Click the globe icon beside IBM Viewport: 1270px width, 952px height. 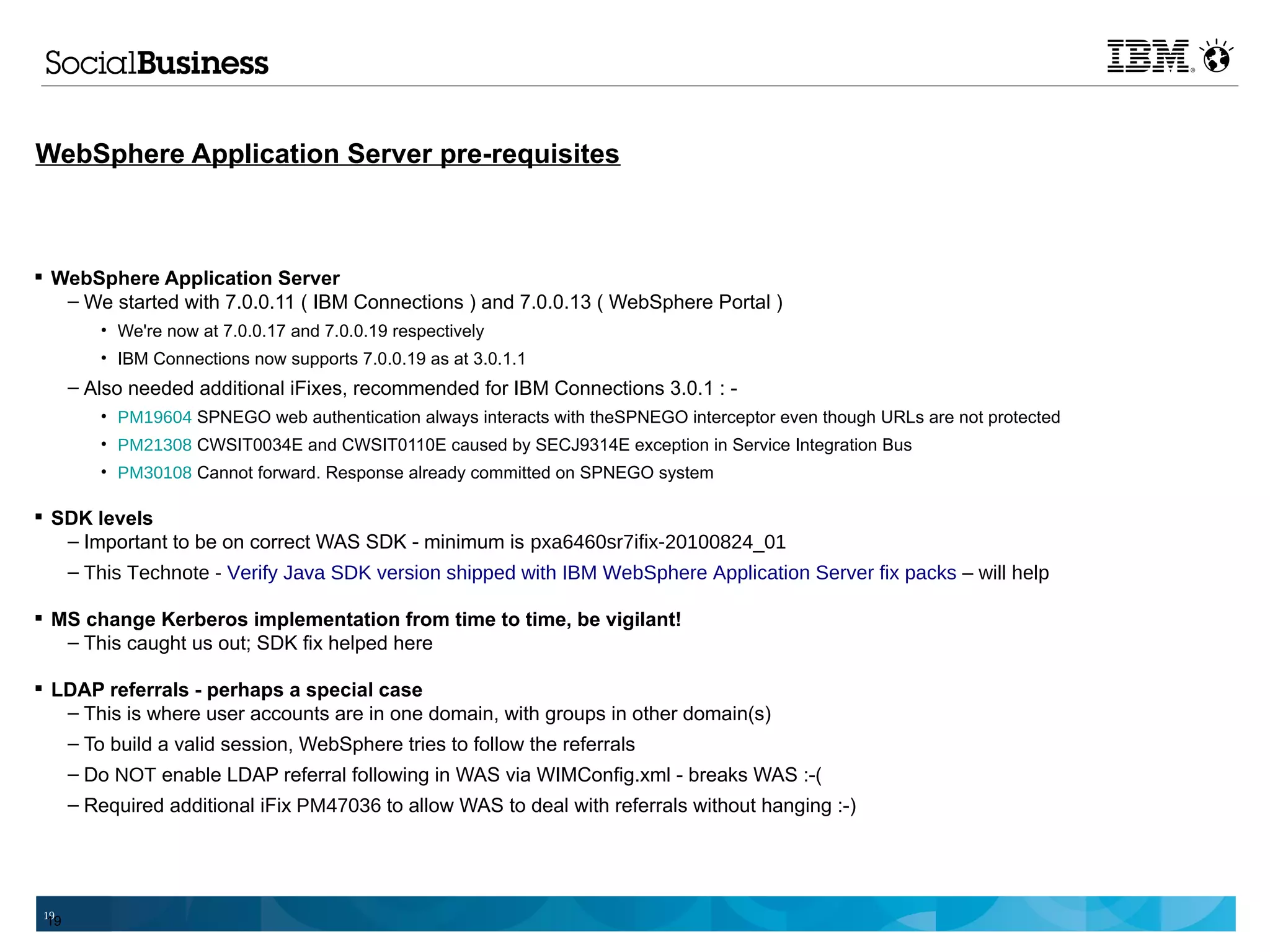[x=1216, y=56]
